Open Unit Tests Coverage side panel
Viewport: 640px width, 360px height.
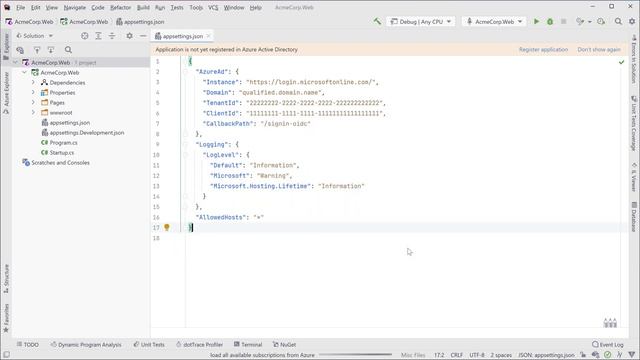click(x=634, y=123)
